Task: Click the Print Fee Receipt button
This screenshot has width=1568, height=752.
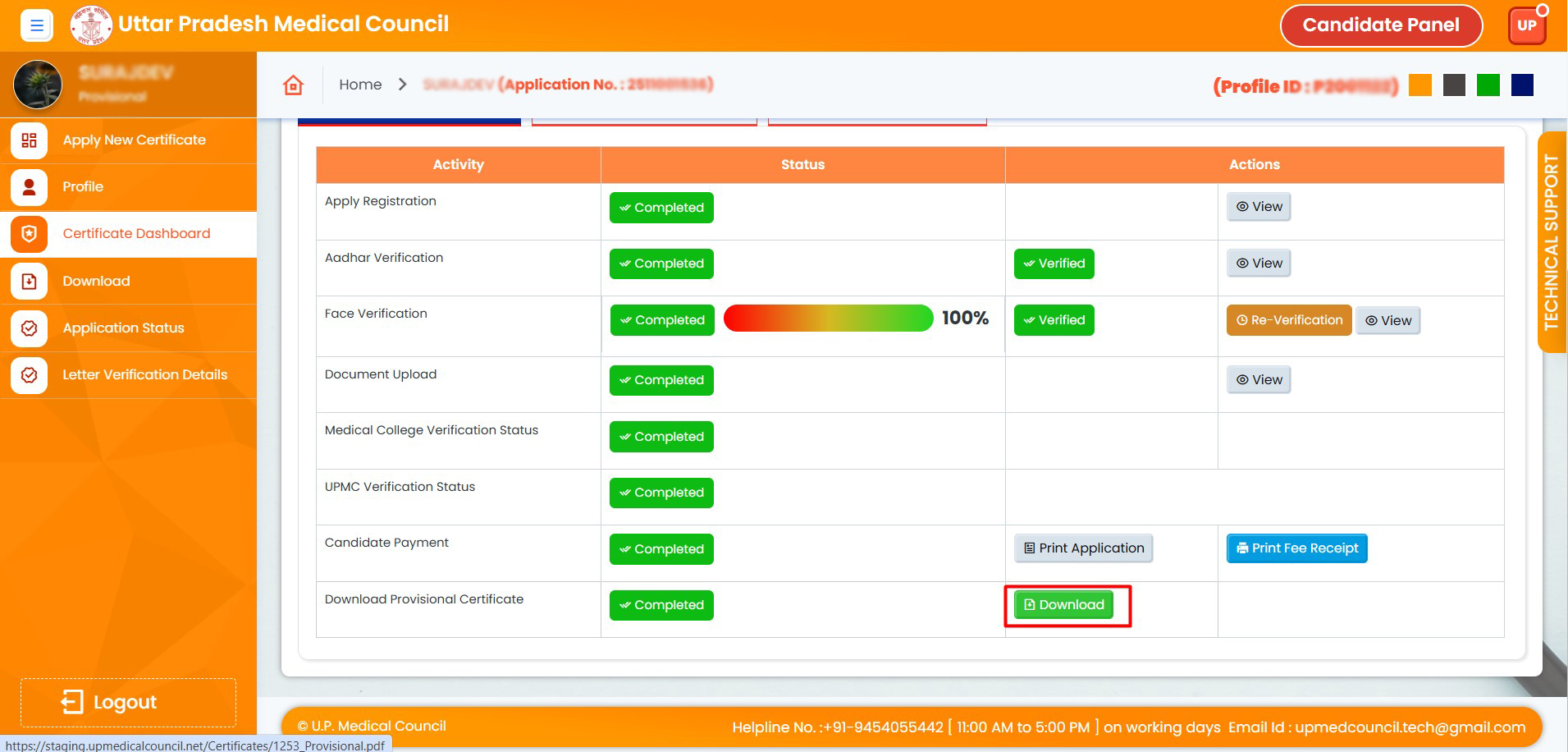Action: [1296, 548]
